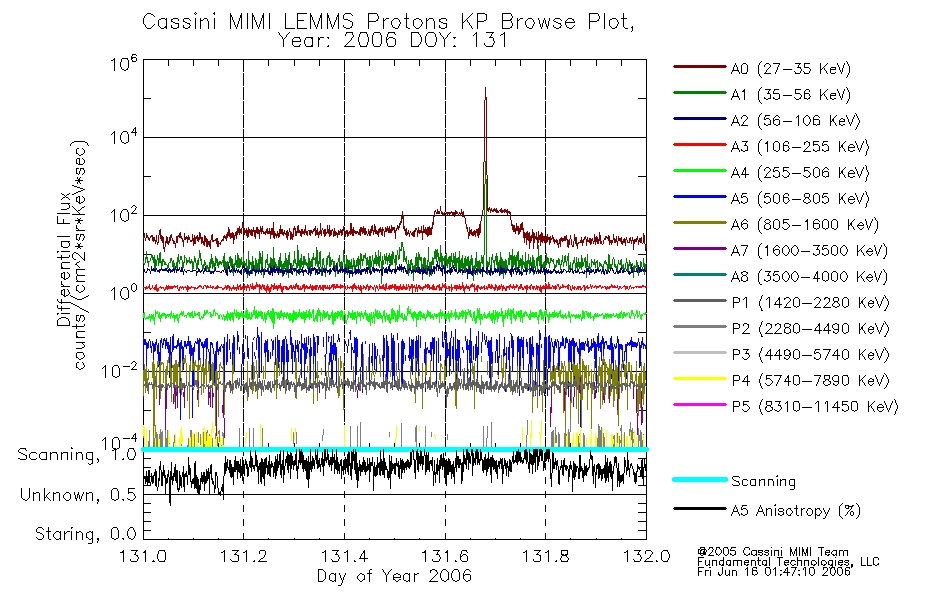Click the P1 (1420-2280 KeV) legend label

pos(811,303)
